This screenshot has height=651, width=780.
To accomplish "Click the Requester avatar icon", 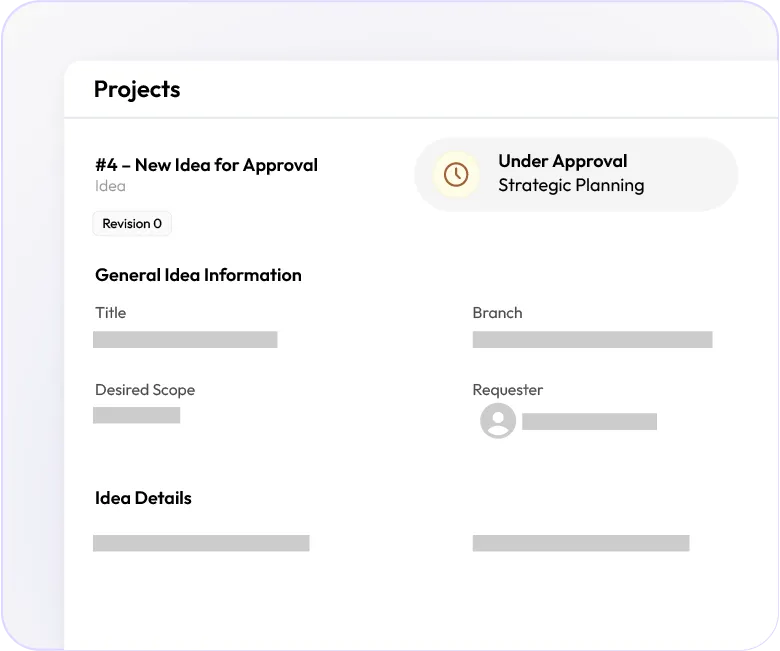I will click(x=498, y=421).
